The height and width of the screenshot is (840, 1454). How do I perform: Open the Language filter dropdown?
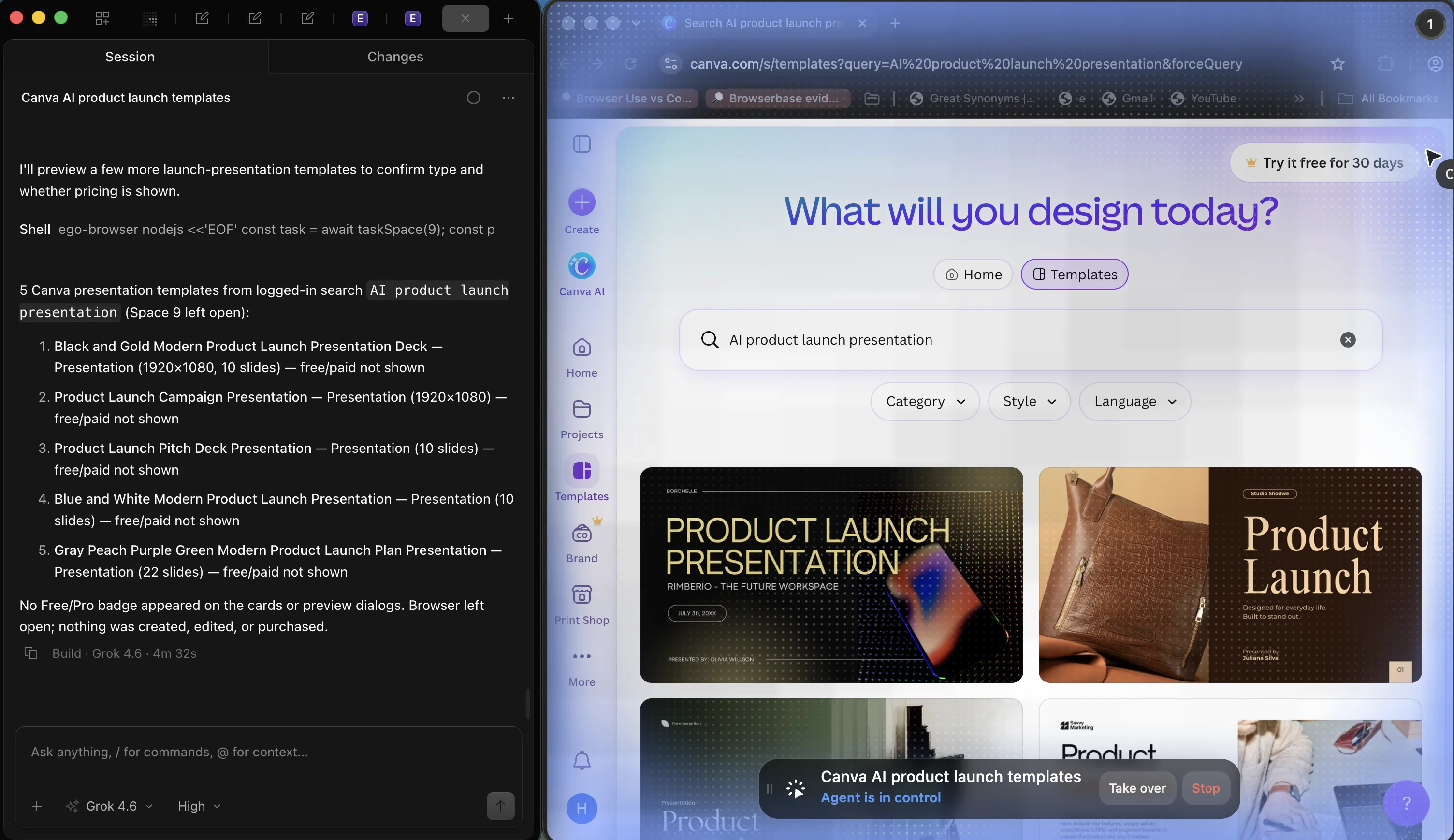1134,401
